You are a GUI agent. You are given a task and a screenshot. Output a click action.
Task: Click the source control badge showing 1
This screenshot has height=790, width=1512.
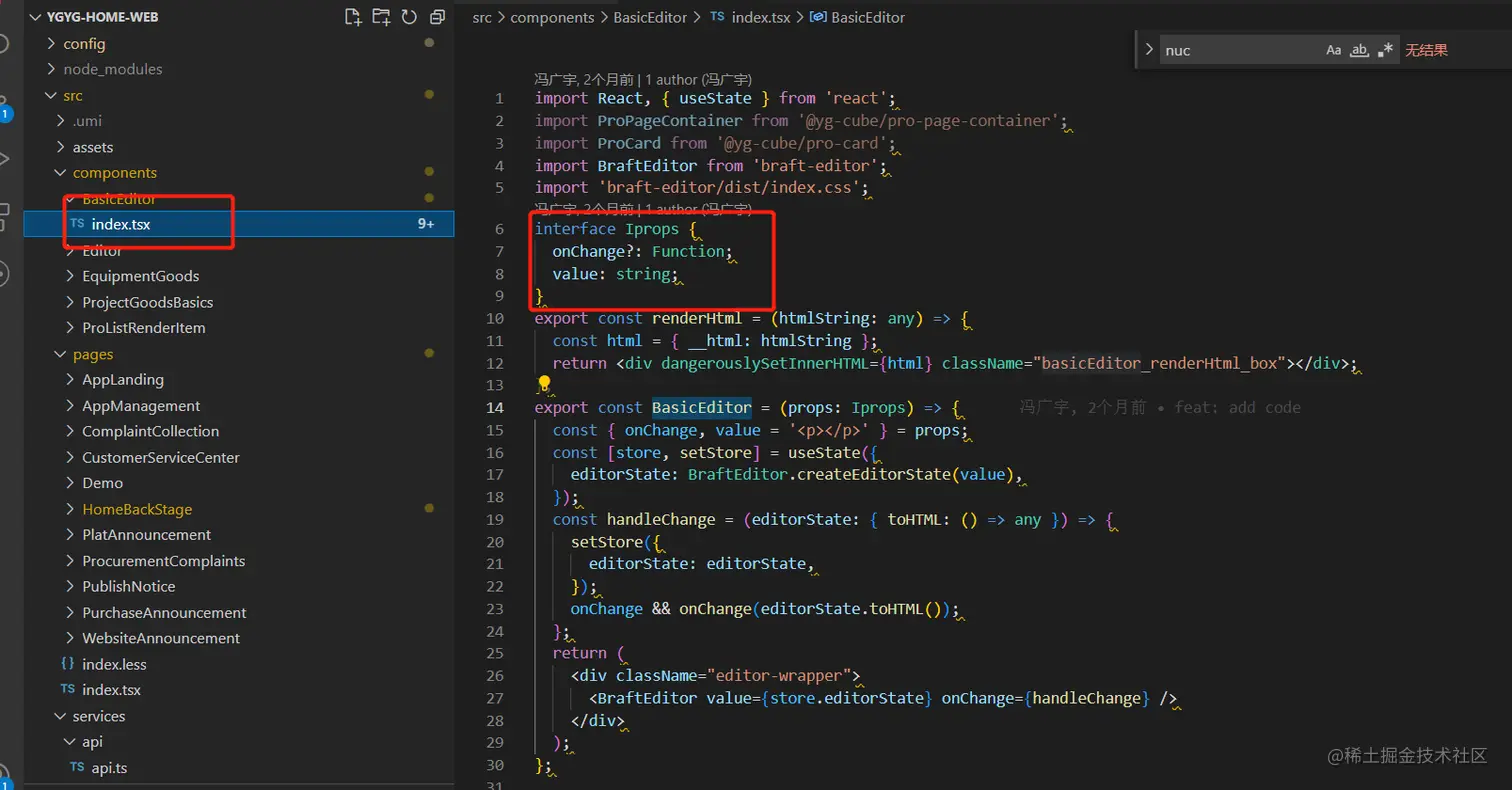click(x=5, y=114)
